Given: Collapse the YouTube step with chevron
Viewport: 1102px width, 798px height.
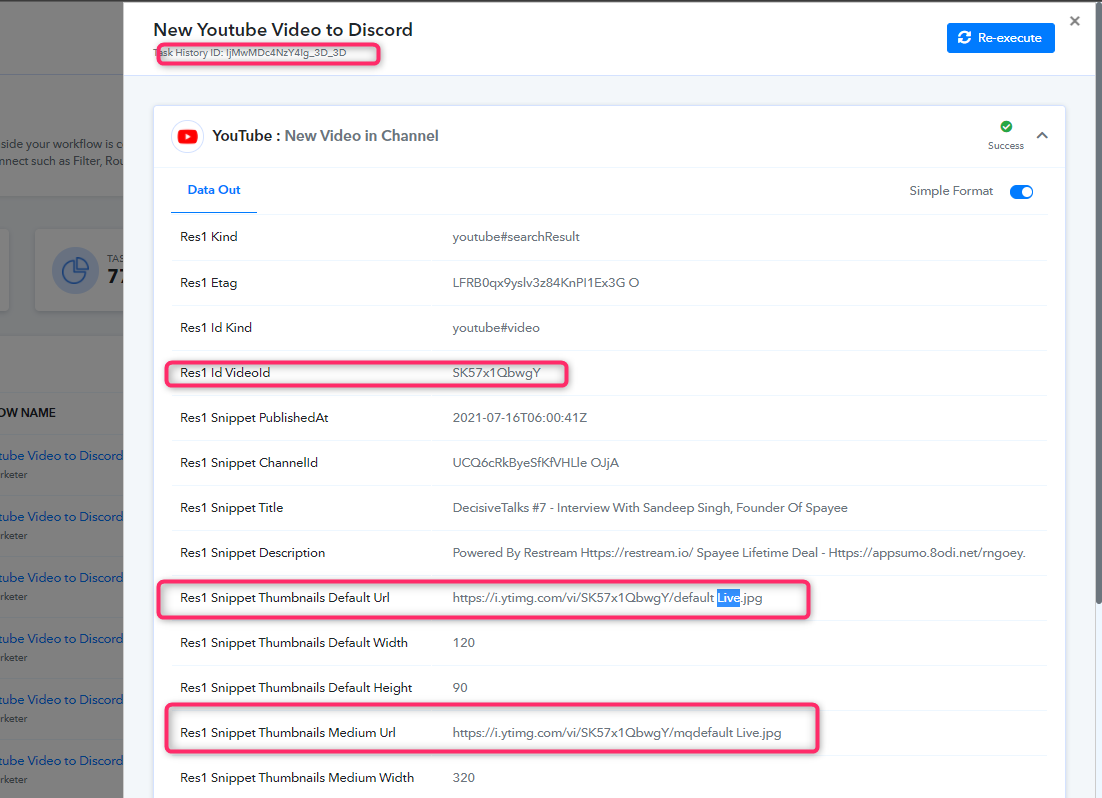Looking at the screenshot, I should click(1042, 135).
